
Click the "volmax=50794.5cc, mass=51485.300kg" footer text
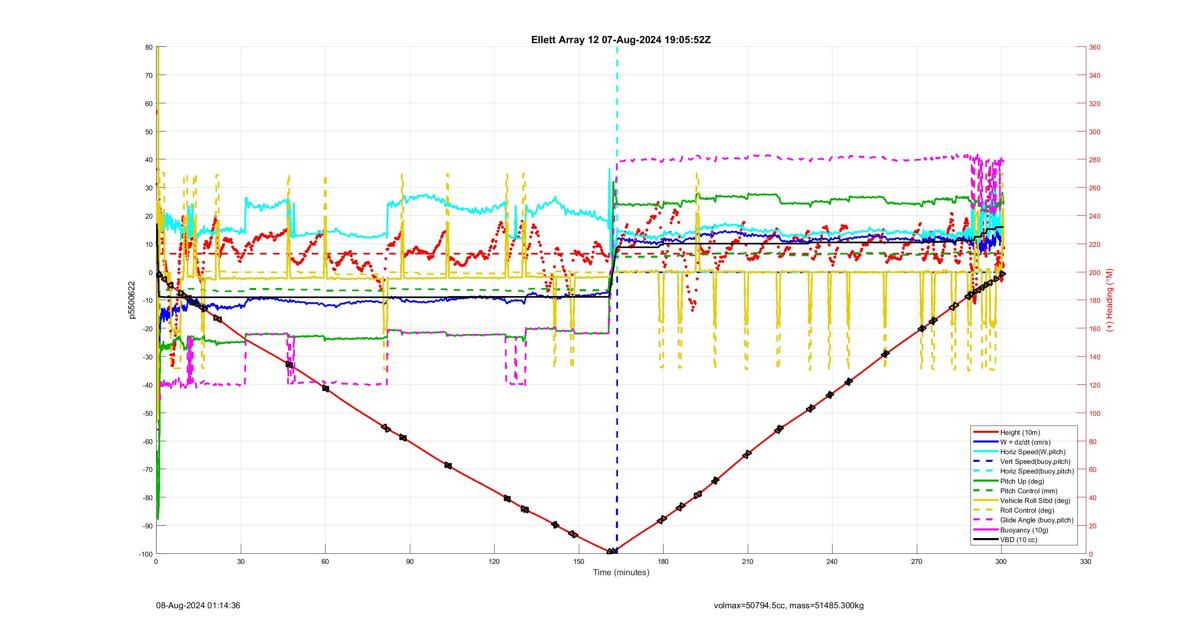click(788, 605)
